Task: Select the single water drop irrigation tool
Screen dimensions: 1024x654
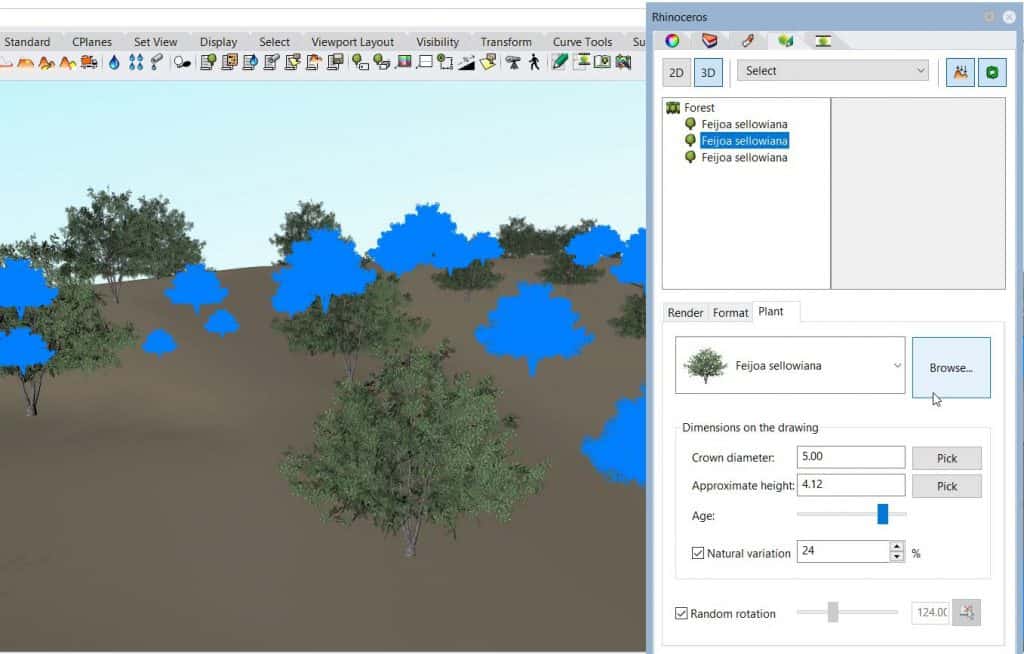Action: [x=114, y=62]
